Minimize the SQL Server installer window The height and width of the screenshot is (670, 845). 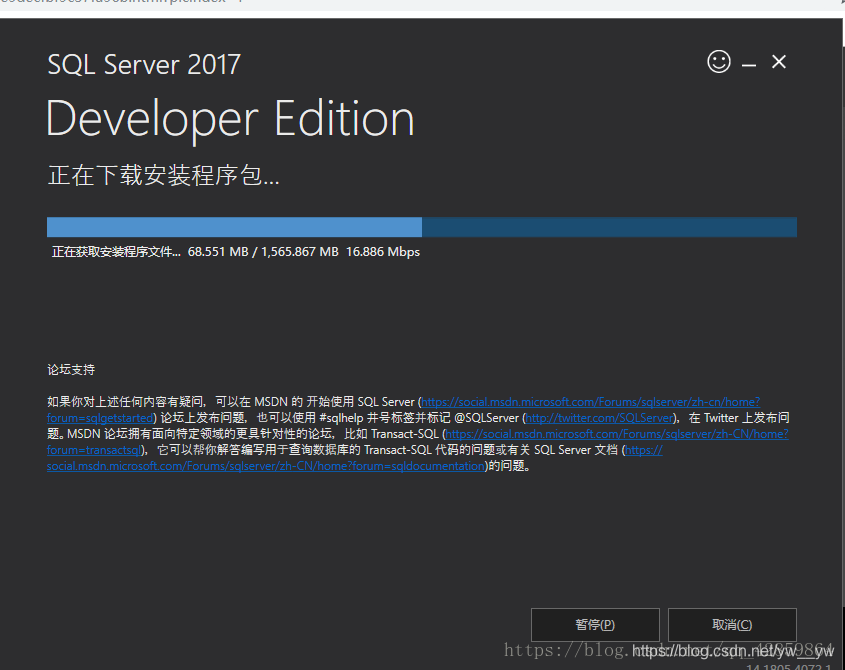tap(749, 65)
